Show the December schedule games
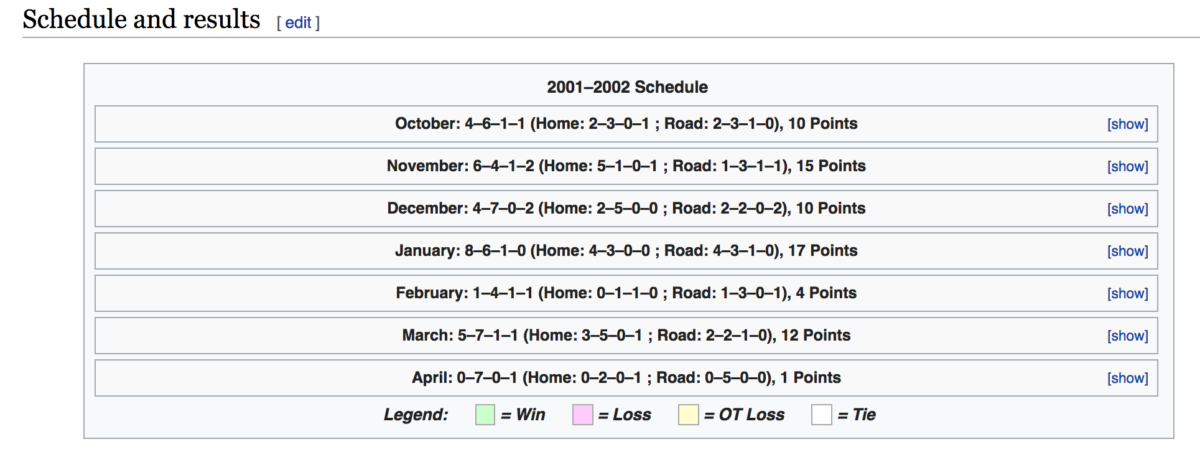The image size is (1200, 462). pyautogui.click(x=1127, y=209)
